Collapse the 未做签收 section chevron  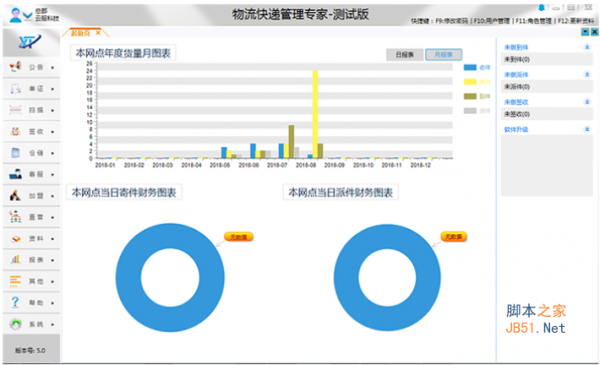click(x=587, y=102)
